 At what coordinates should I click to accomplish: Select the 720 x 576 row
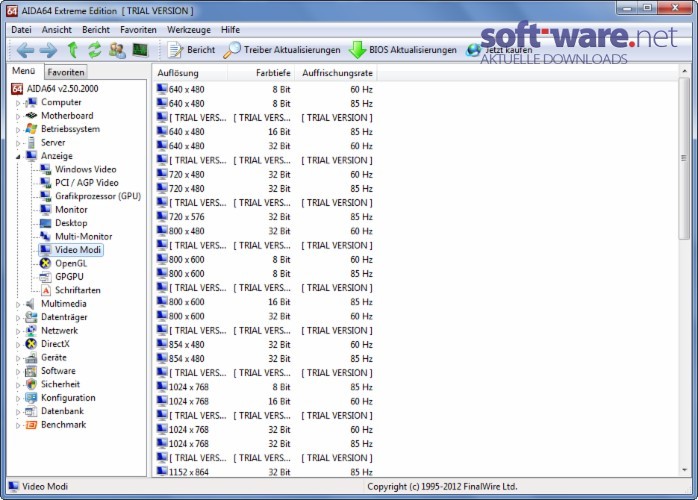click(x=265, y=217)
